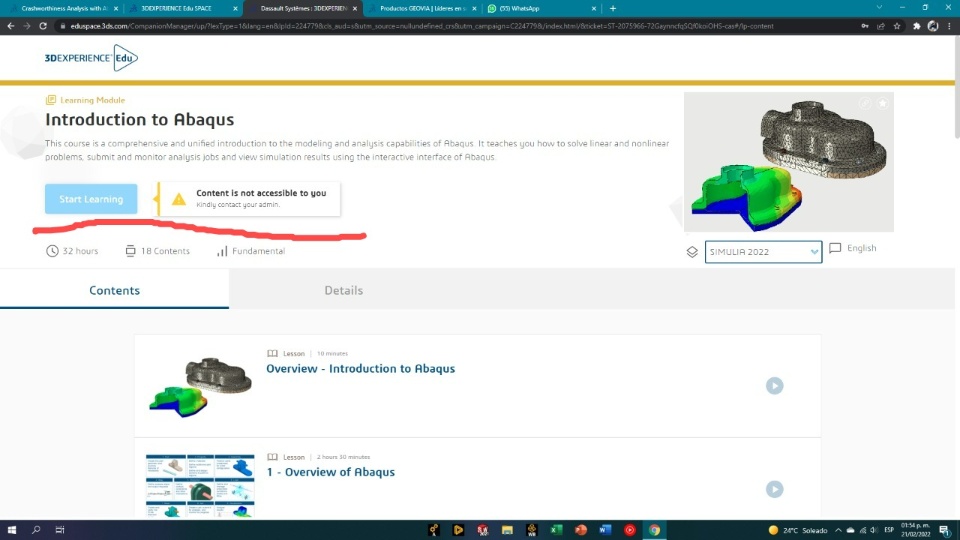Close the WhatsApp browser tab
The image size is (960, 540).
pos(593,9)
